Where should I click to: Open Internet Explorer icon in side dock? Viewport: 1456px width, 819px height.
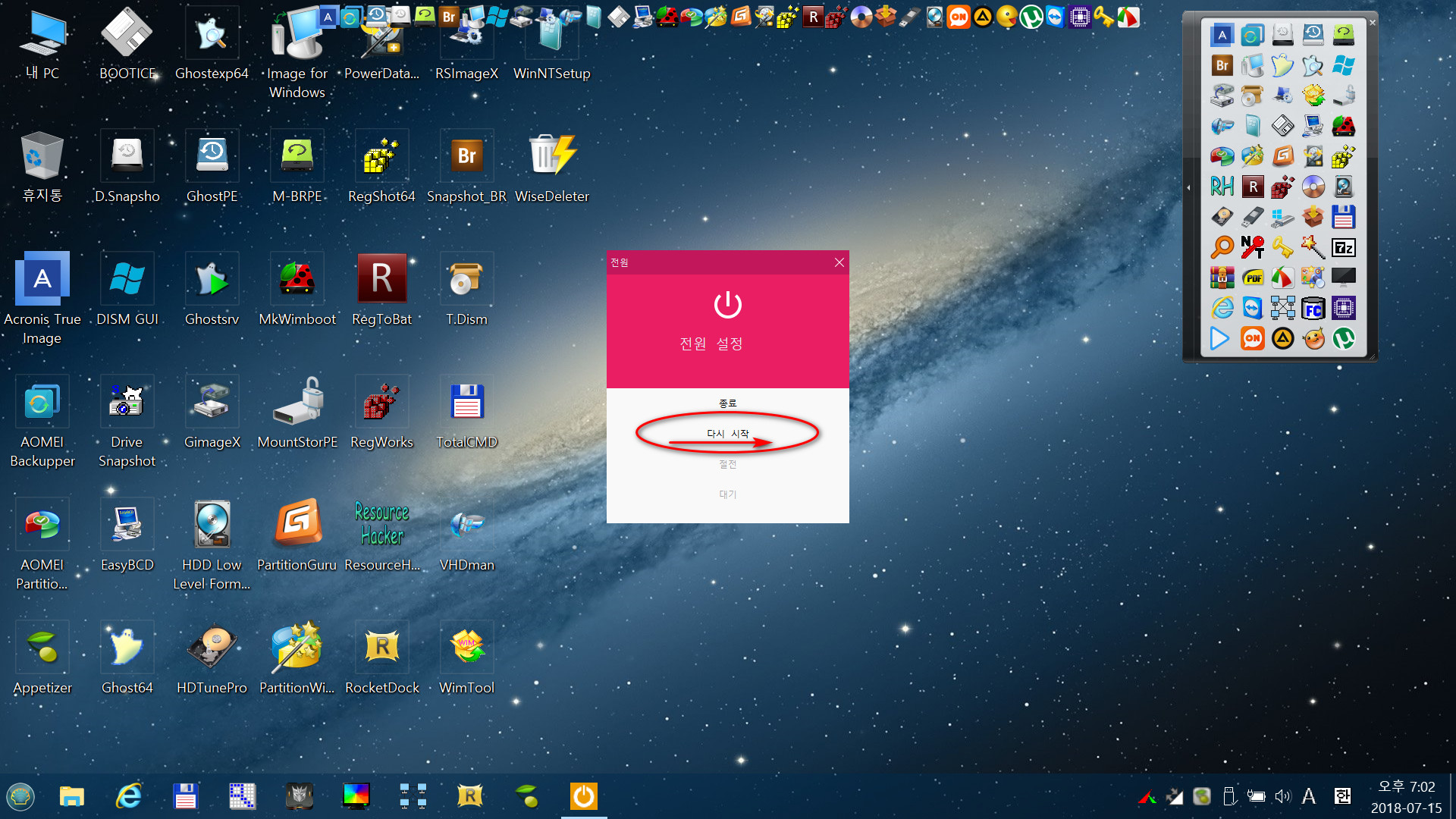[1222, 308]
